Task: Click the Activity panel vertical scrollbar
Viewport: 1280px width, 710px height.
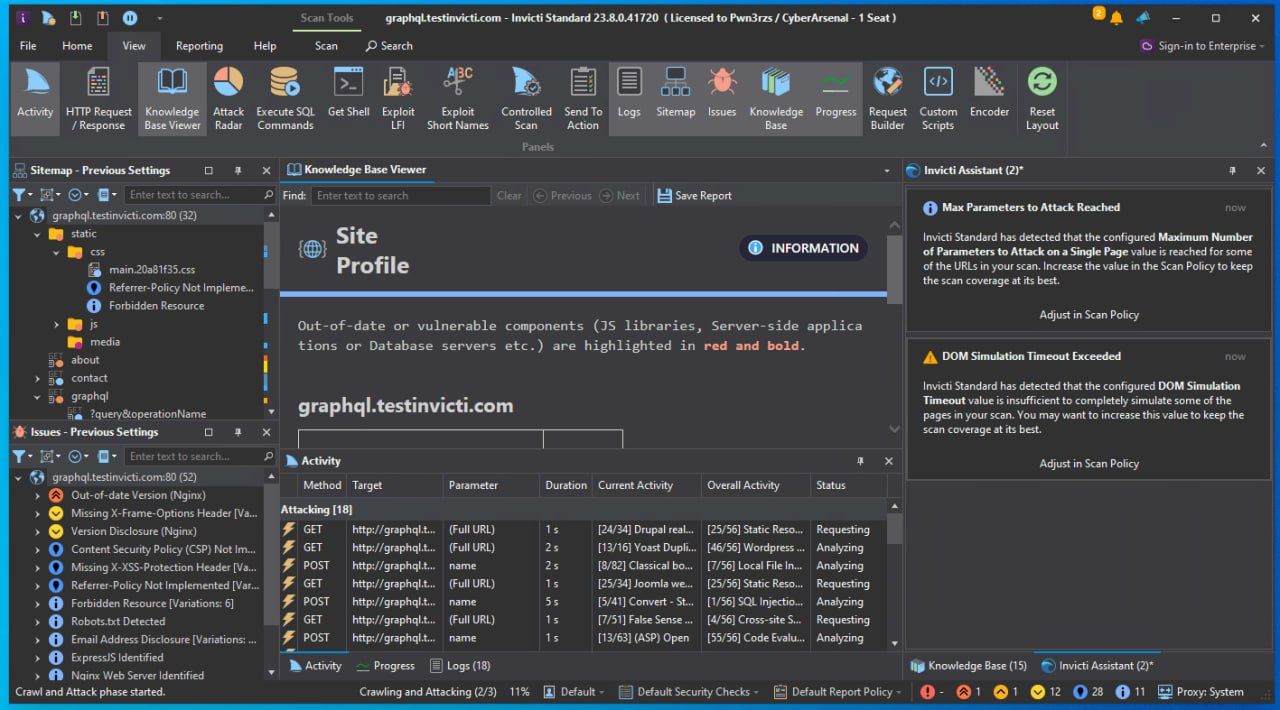Action: click(x=894, y=580)
